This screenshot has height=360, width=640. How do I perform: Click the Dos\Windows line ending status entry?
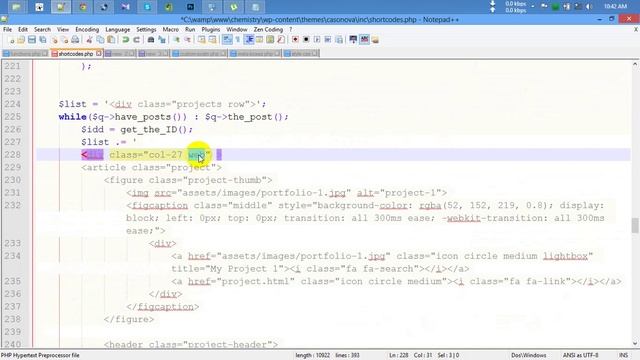pyautogui.click(x=529, y=355)
